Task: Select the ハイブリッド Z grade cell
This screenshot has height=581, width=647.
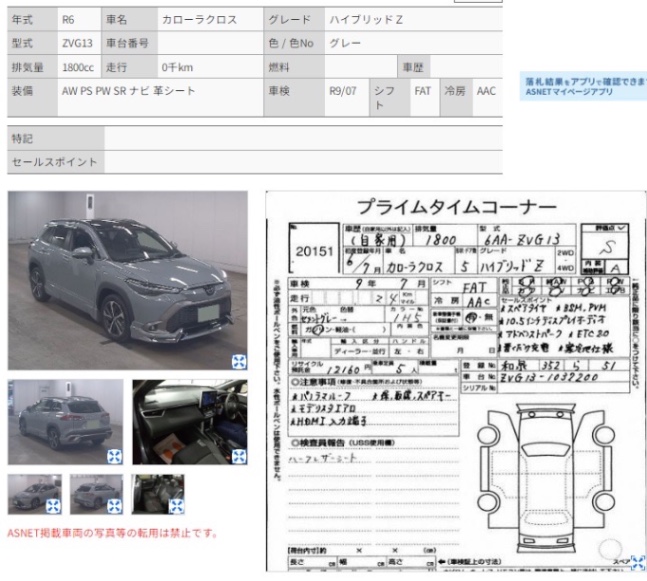Action: [x=413, y=19]
